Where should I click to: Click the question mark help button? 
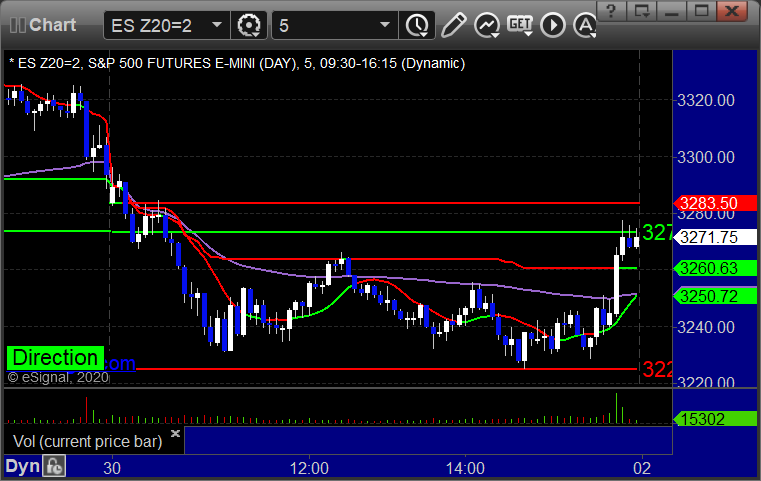[x=612, y=11]
